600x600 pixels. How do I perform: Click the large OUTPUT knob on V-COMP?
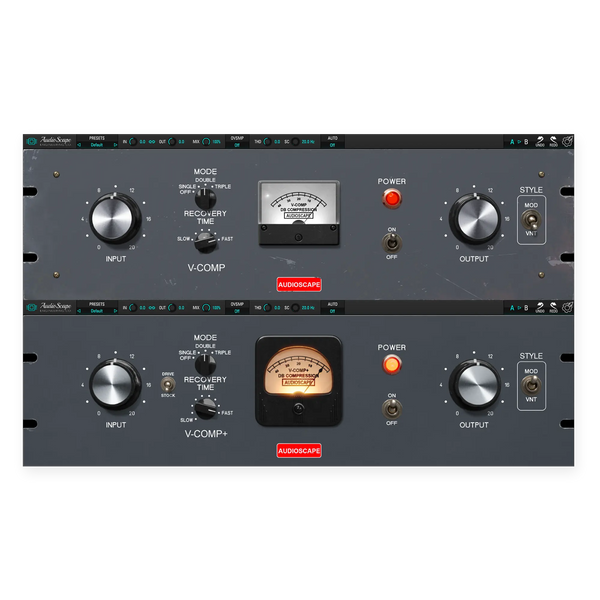click(x=475, y=219)
